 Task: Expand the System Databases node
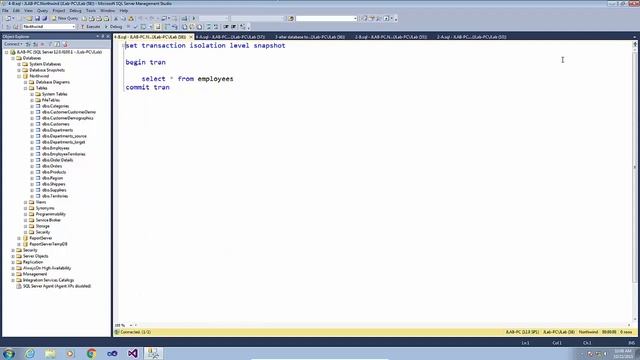(x=19, y=64)
